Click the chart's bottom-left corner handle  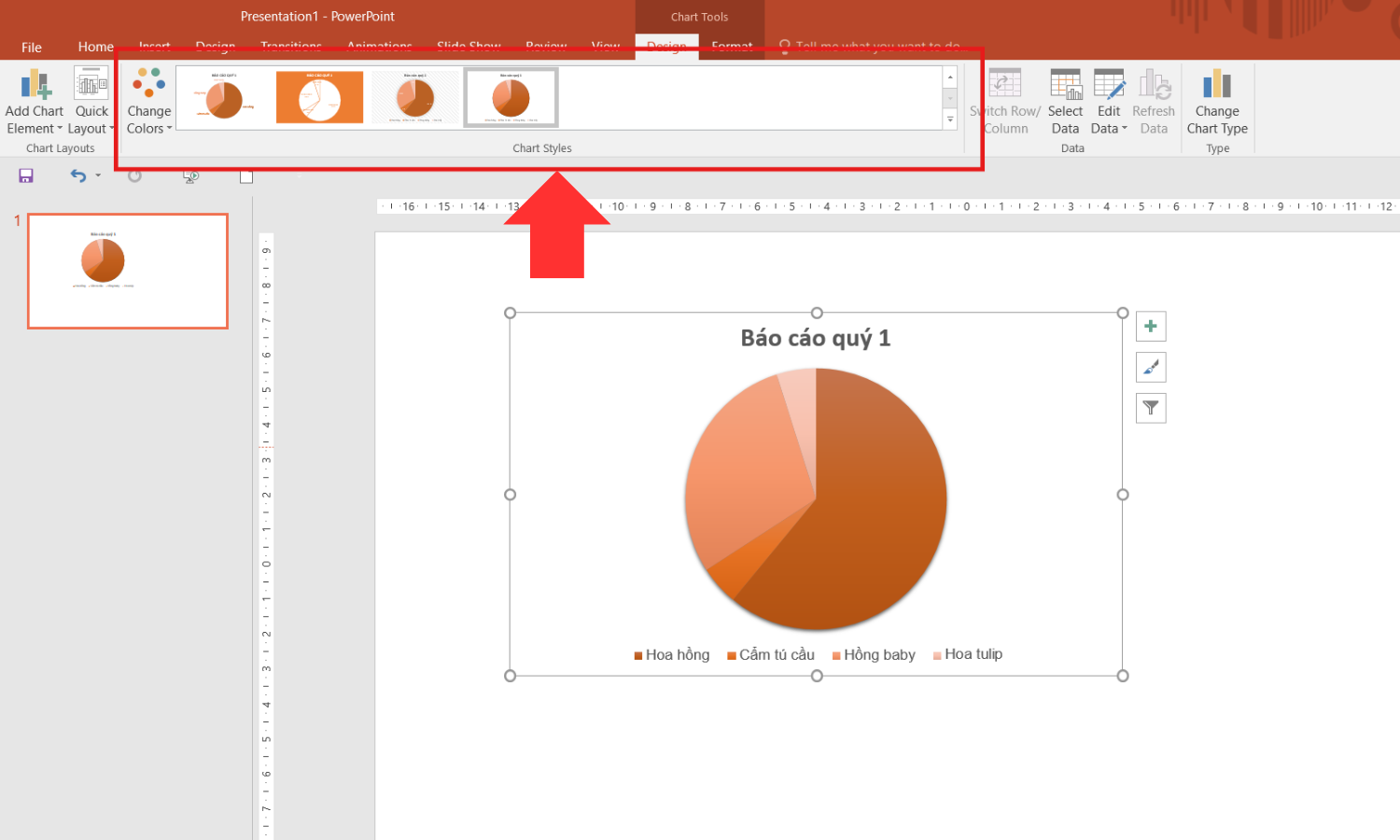[511, 676]
